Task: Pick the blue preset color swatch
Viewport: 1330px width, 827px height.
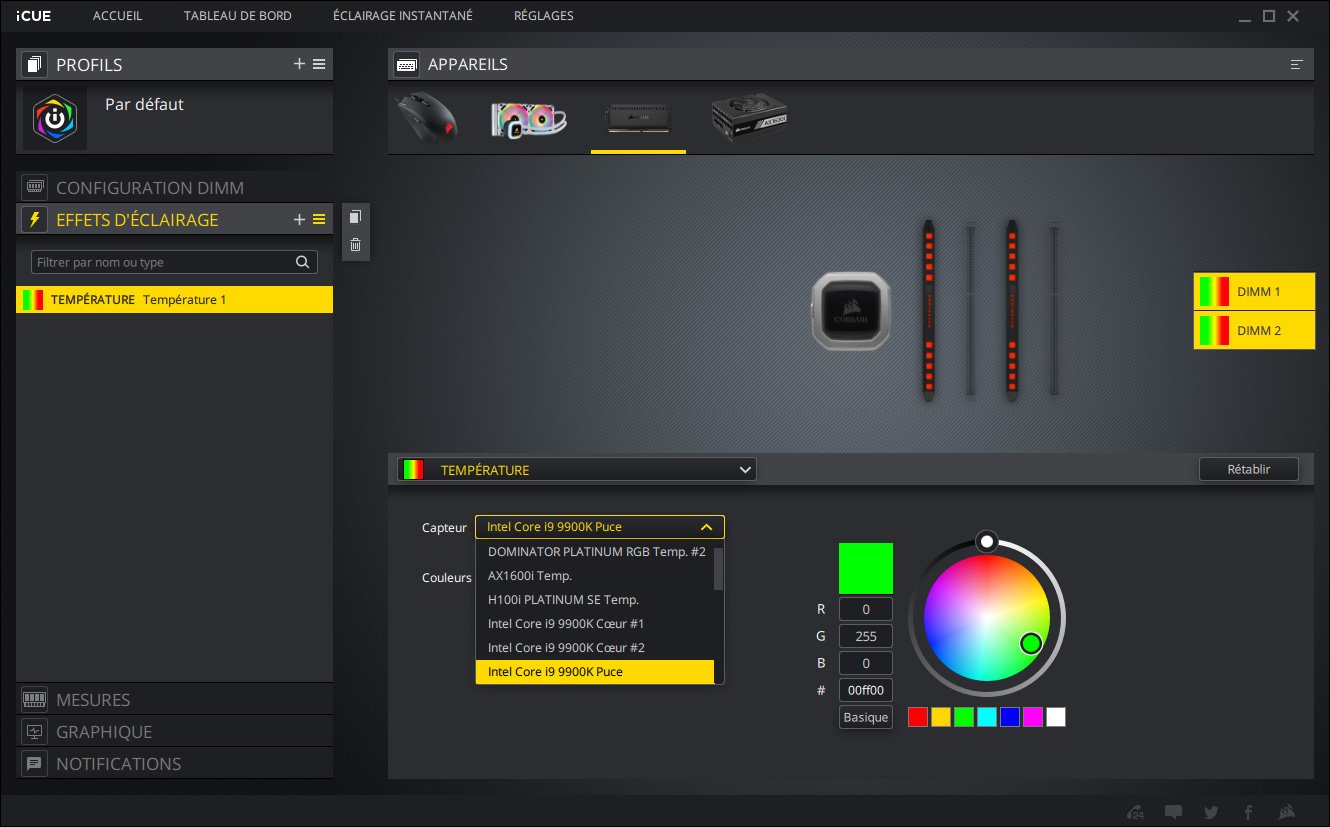Action: 1010,717
